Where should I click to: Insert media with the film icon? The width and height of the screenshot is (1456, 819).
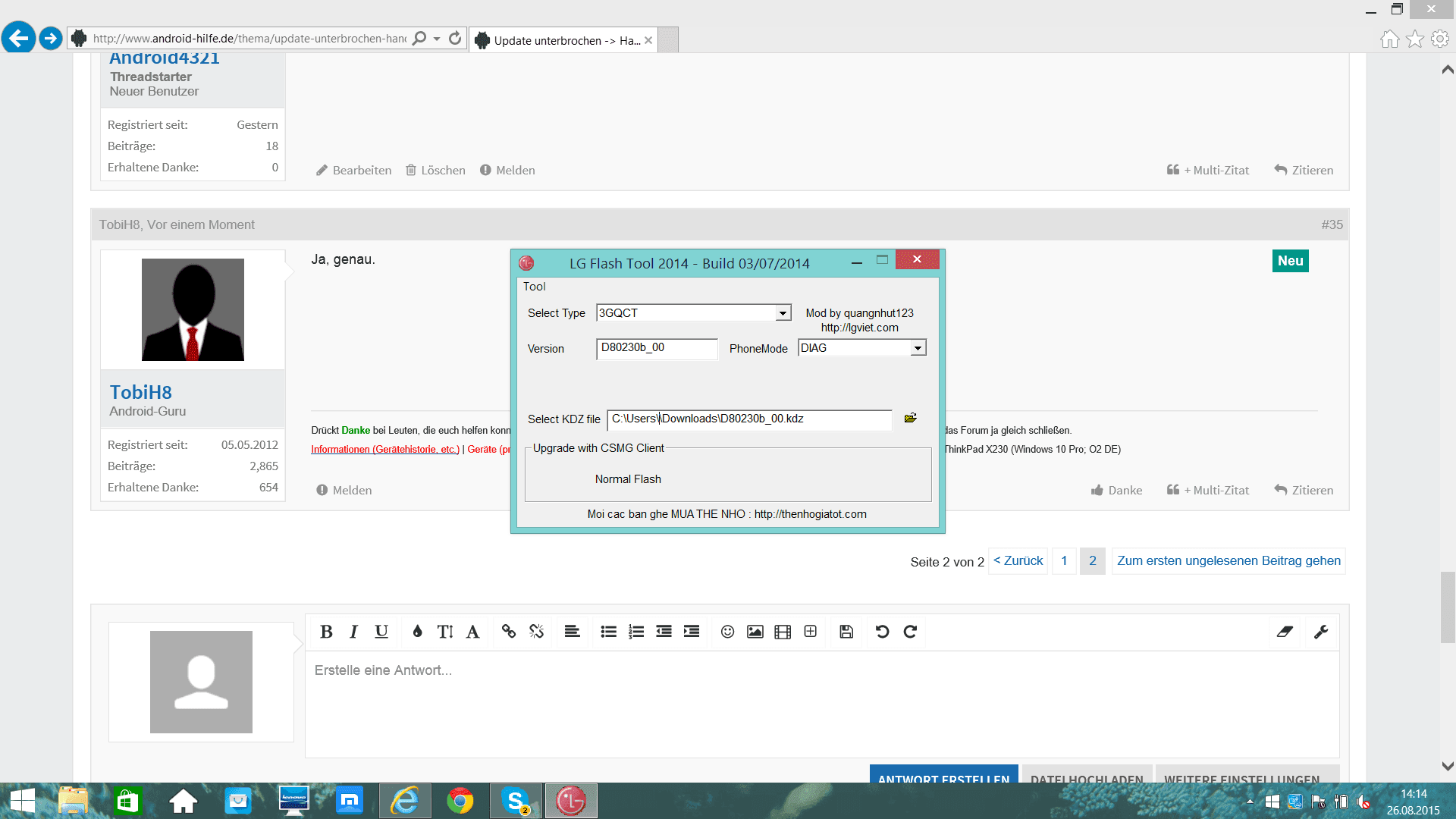tap(783, 632)
